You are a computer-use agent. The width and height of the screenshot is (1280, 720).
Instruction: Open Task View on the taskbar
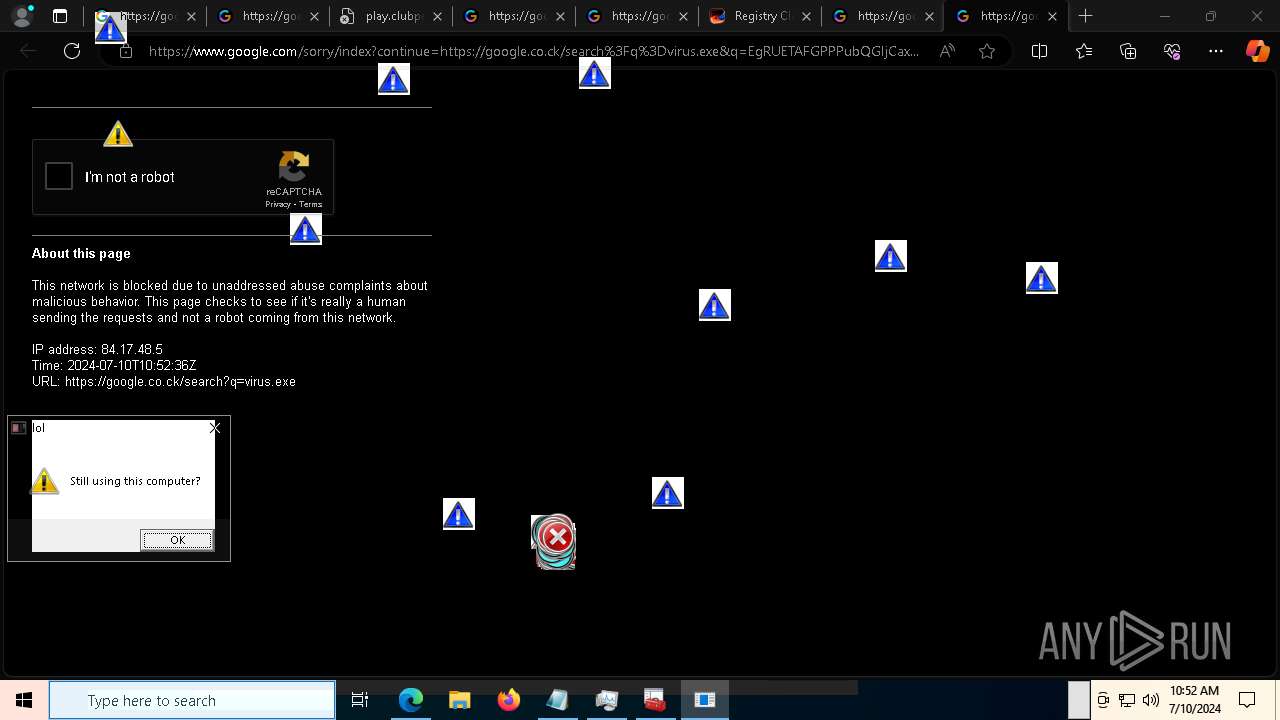click(x=360, y=700)
